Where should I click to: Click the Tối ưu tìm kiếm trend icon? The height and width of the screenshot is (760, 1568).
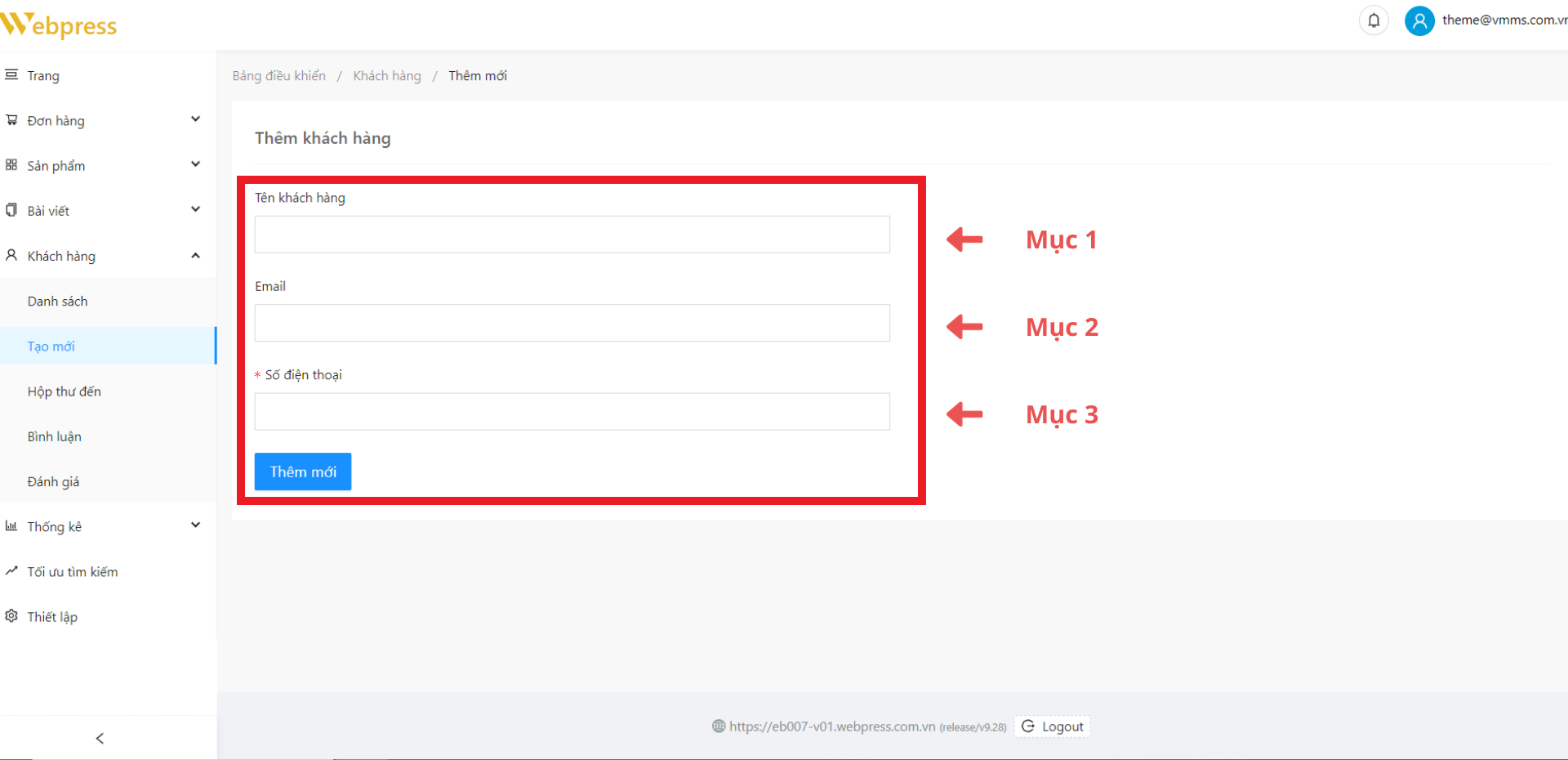pyautogui.click(x=11, y=571)
